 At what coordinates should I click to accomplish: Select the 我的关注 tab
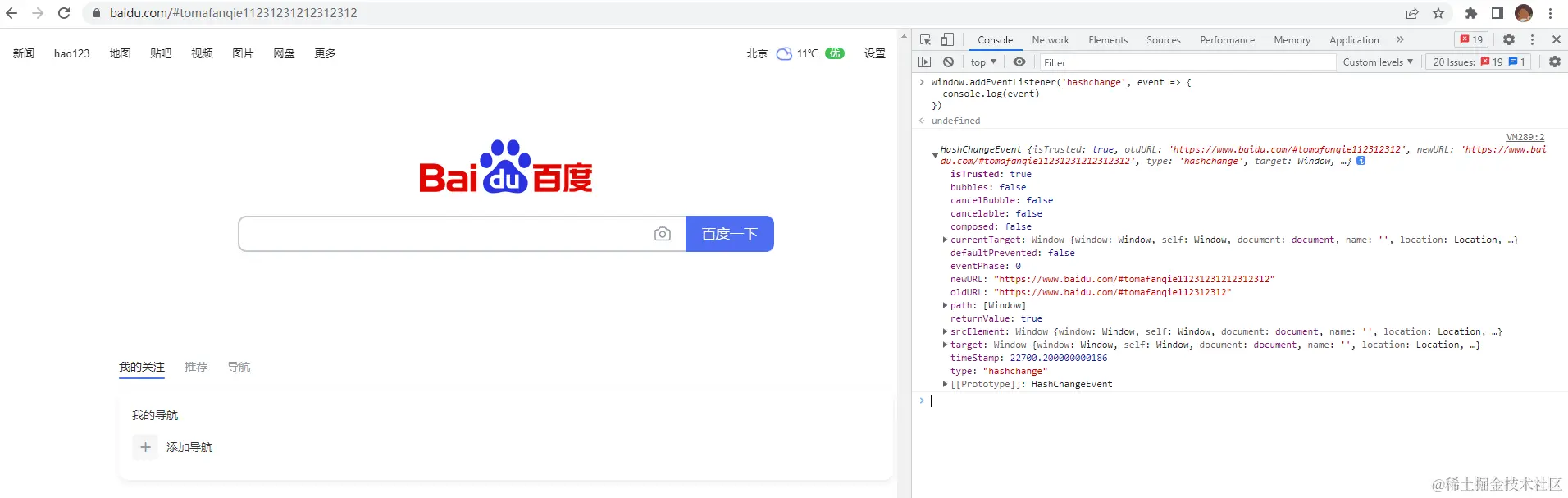pos(142,367)
